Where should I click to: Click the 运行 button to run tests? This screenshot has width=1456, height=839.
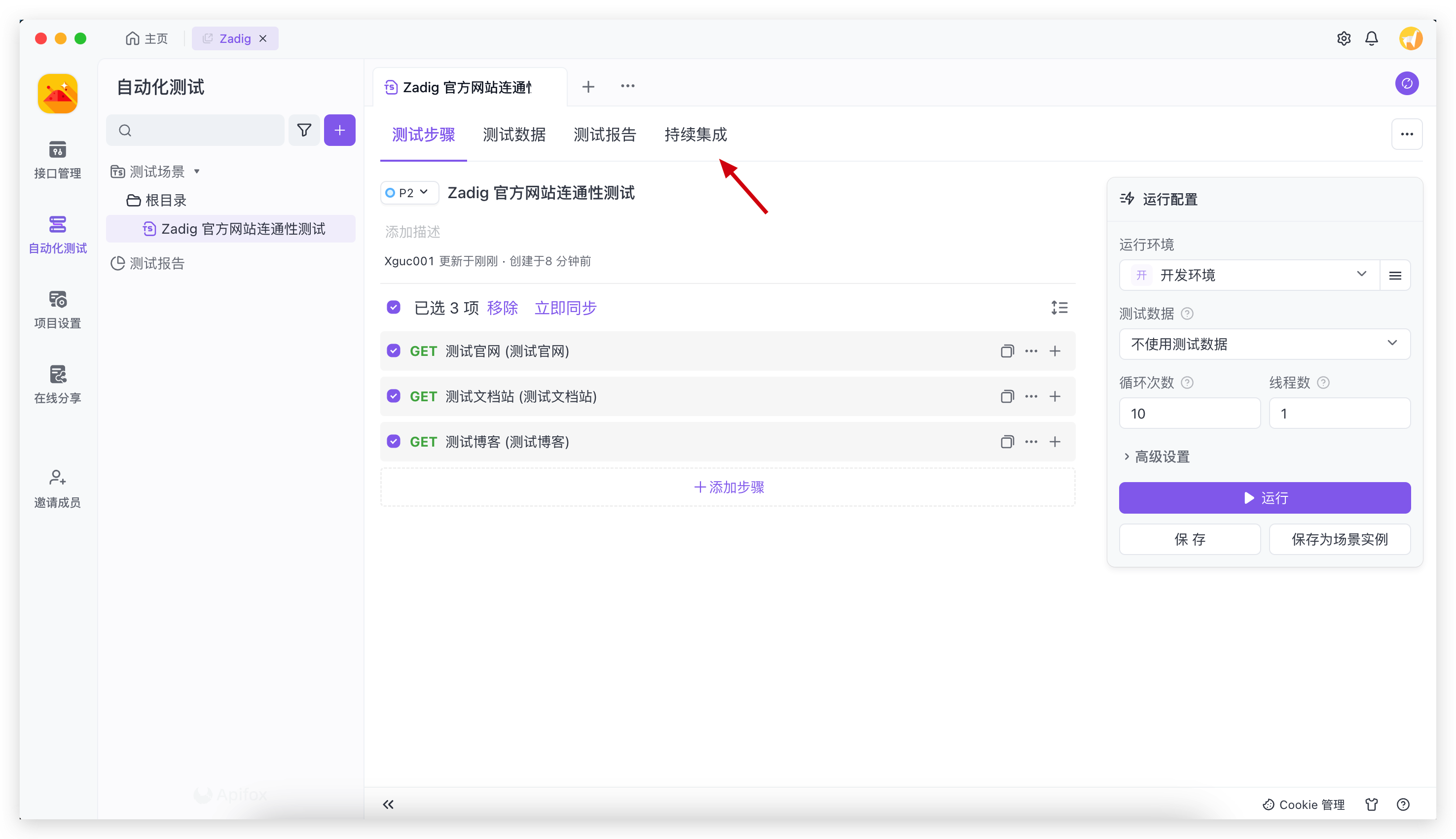pyautogui.click(x=1264, y=497)
